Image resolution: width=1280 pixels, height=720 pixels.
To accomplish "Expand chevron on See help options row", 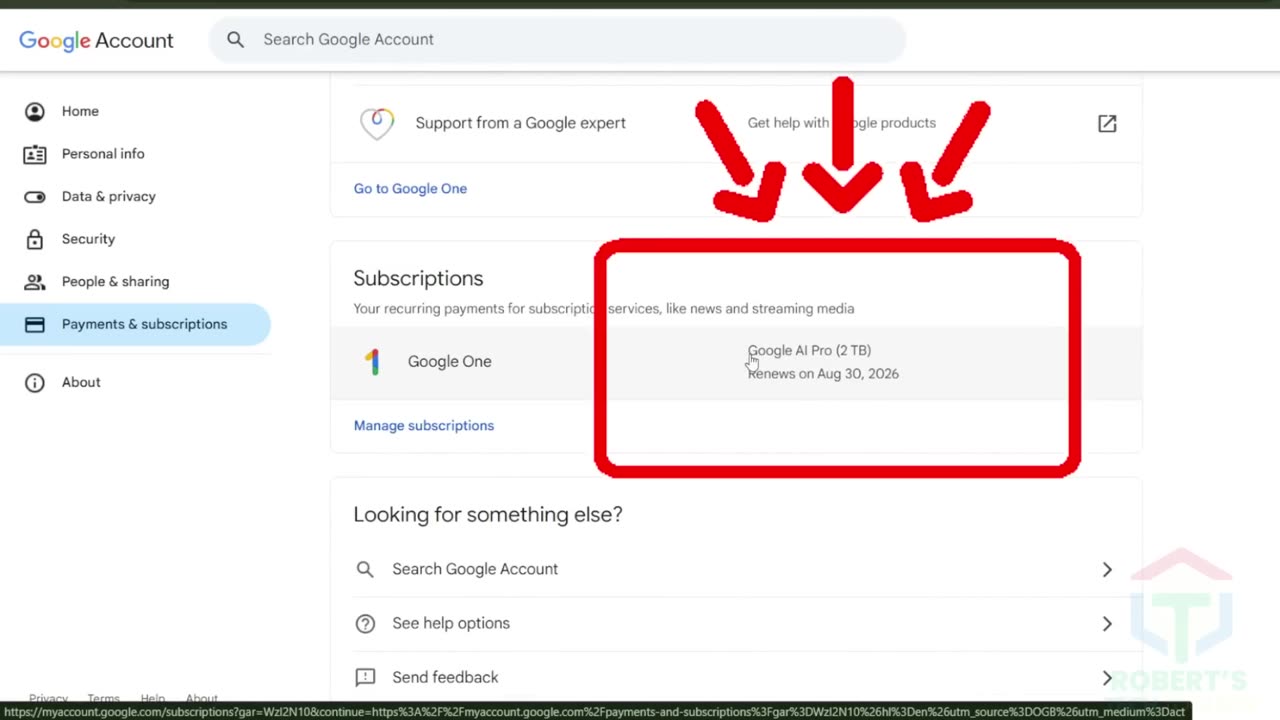I will 1107,623.
